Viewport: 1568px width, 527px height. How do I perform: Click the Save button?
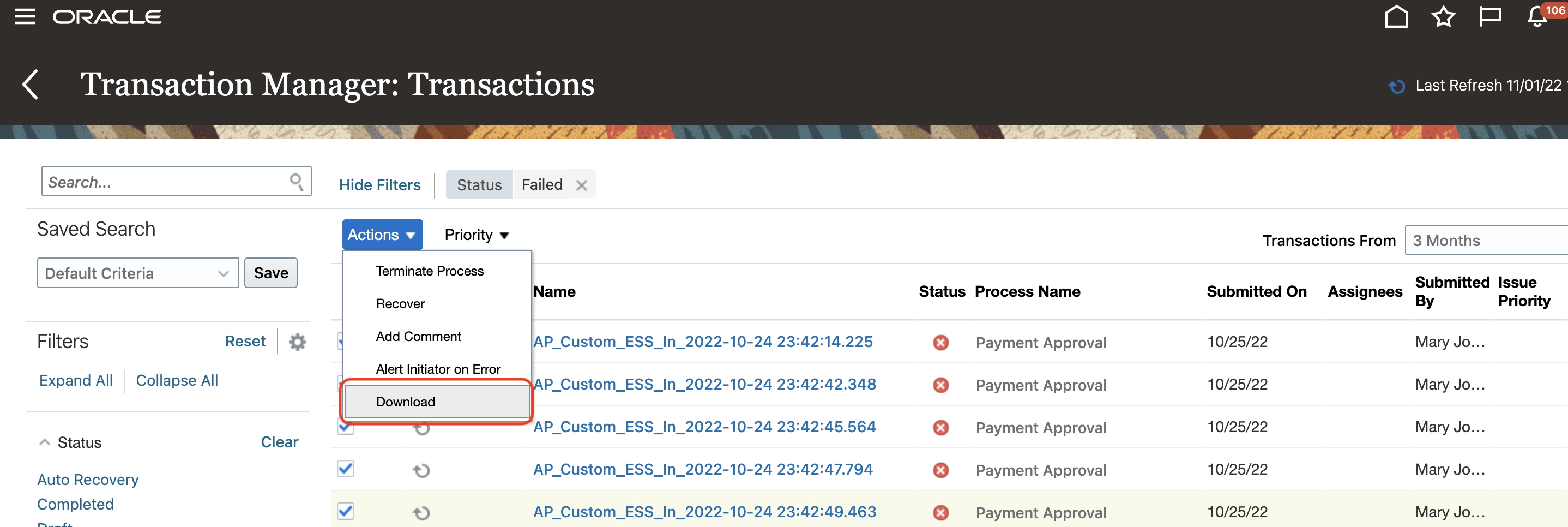271,273
